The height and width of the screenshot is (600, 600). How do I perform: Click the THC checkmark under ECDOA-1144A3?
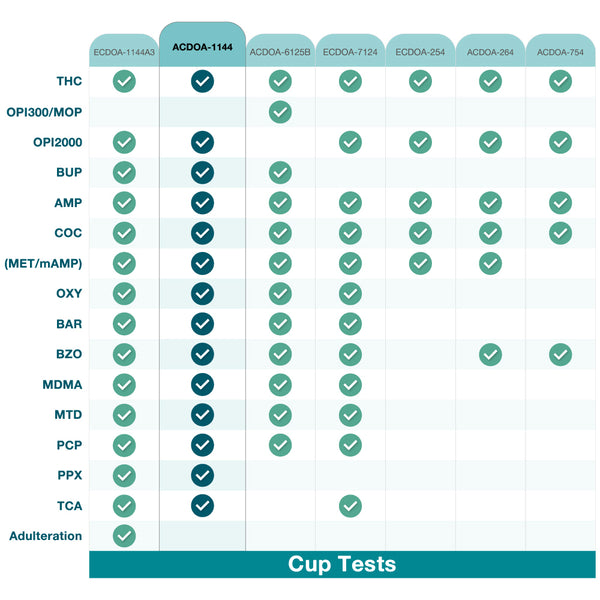(x=124, y=82)
